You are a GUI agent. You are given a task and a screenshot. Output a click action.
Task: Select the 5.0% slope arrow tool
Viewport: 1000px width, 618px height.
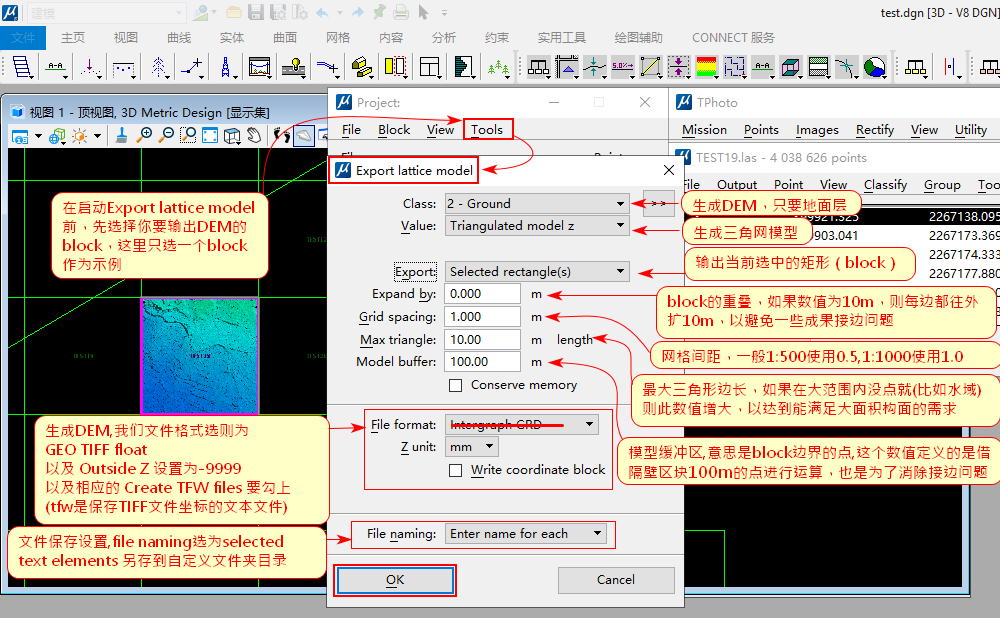622,66
